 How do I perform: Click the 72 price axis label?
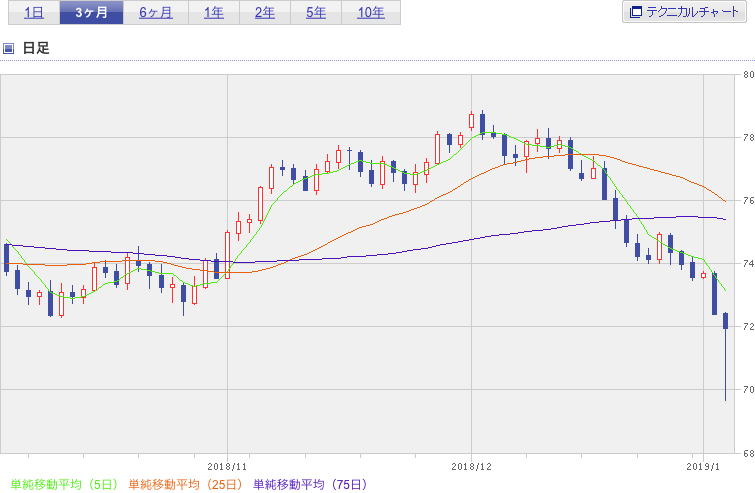click(x=748, y=326)
